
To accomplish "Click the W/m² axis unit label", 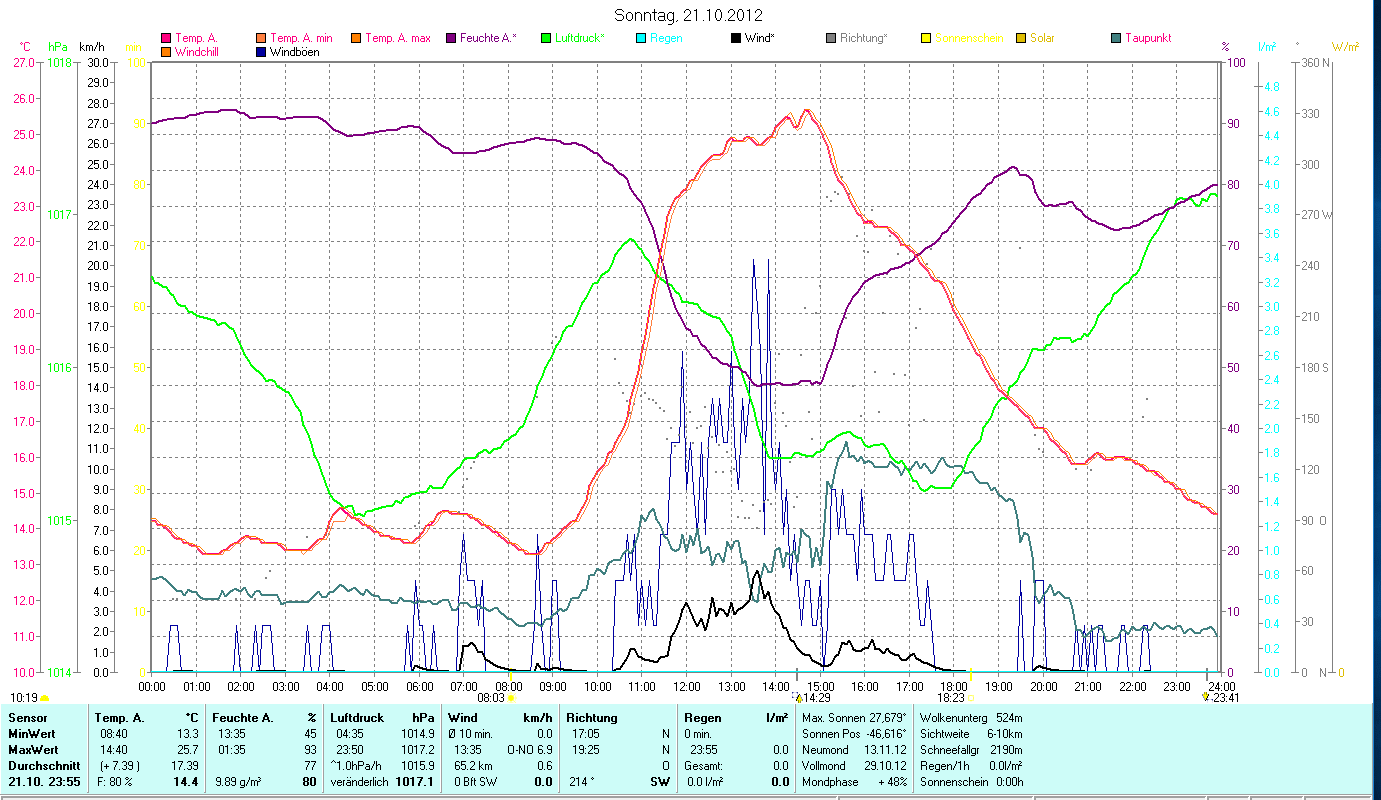I will tap(1345, 47).
